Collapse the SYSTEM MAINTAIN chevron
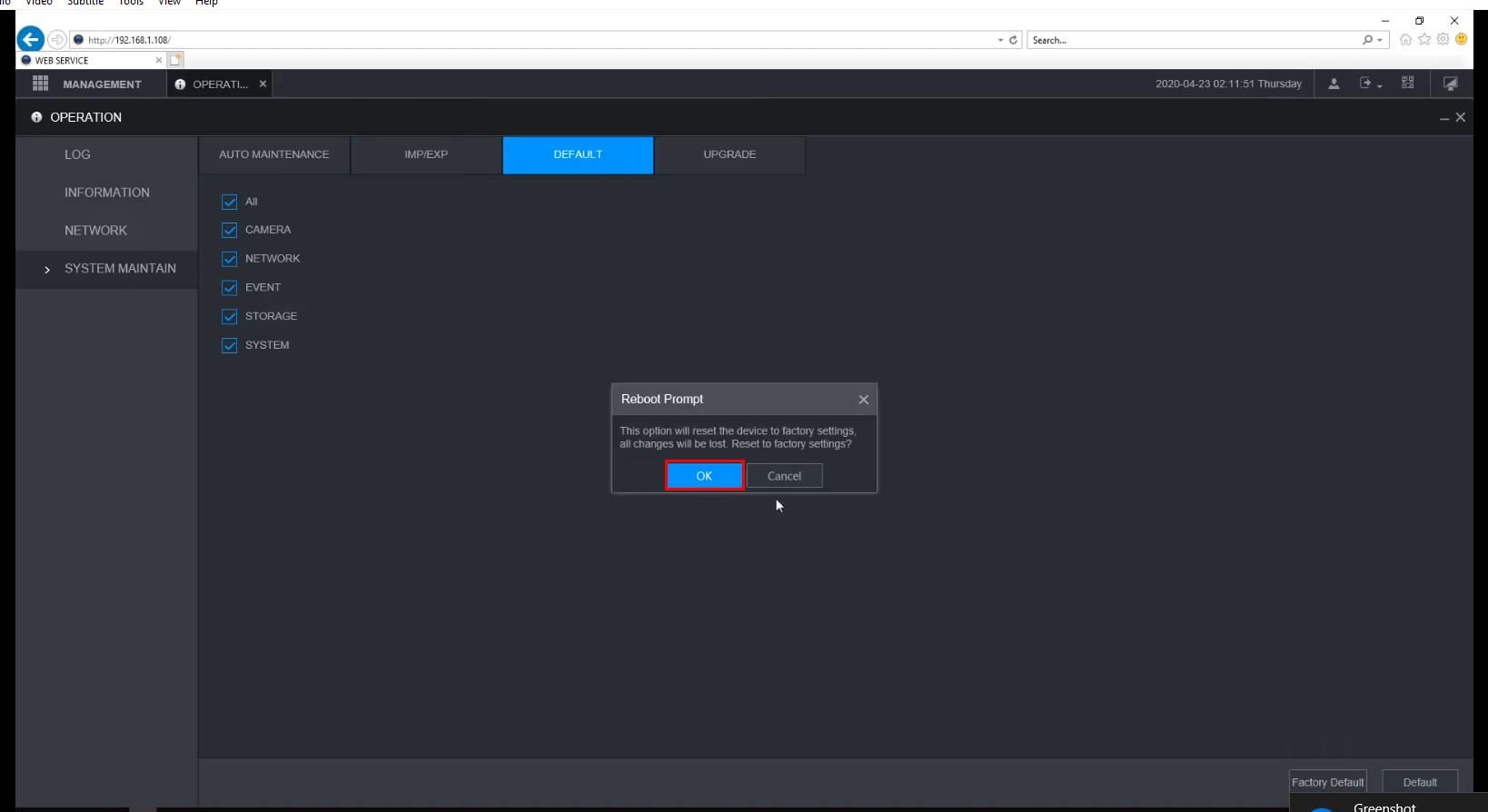The height and width of the screenshot is (812, 1488). [x=47, y=270]
